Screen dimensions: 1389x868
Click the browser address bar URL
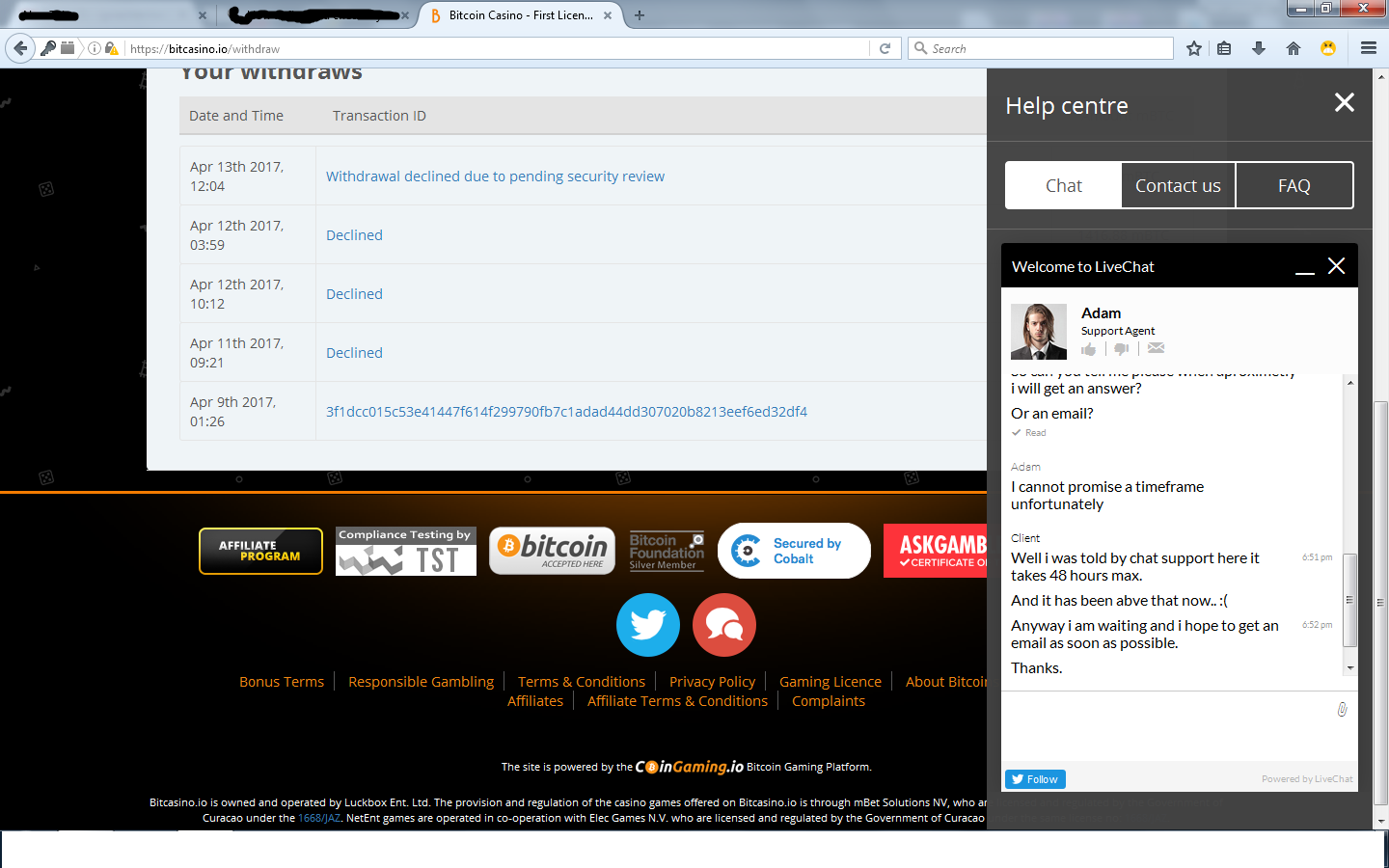(497, 48)
